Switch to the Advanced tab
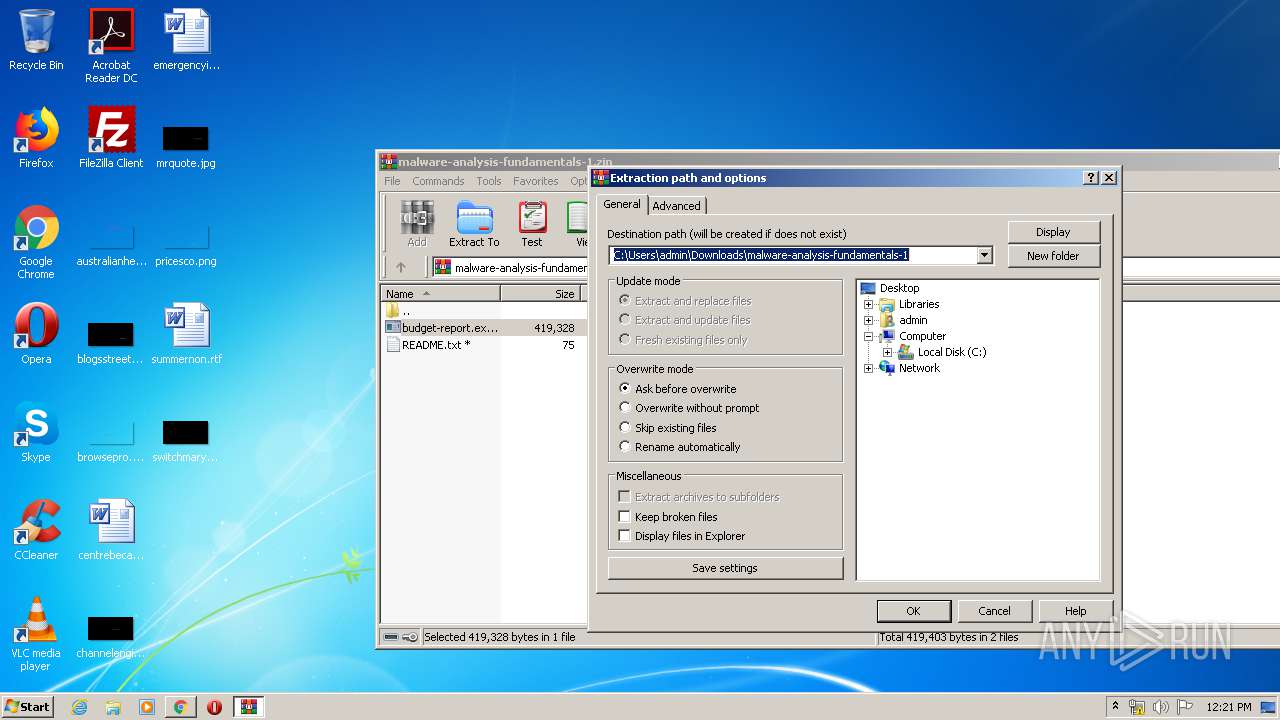The image size is (1280, 720). (677, 206)
